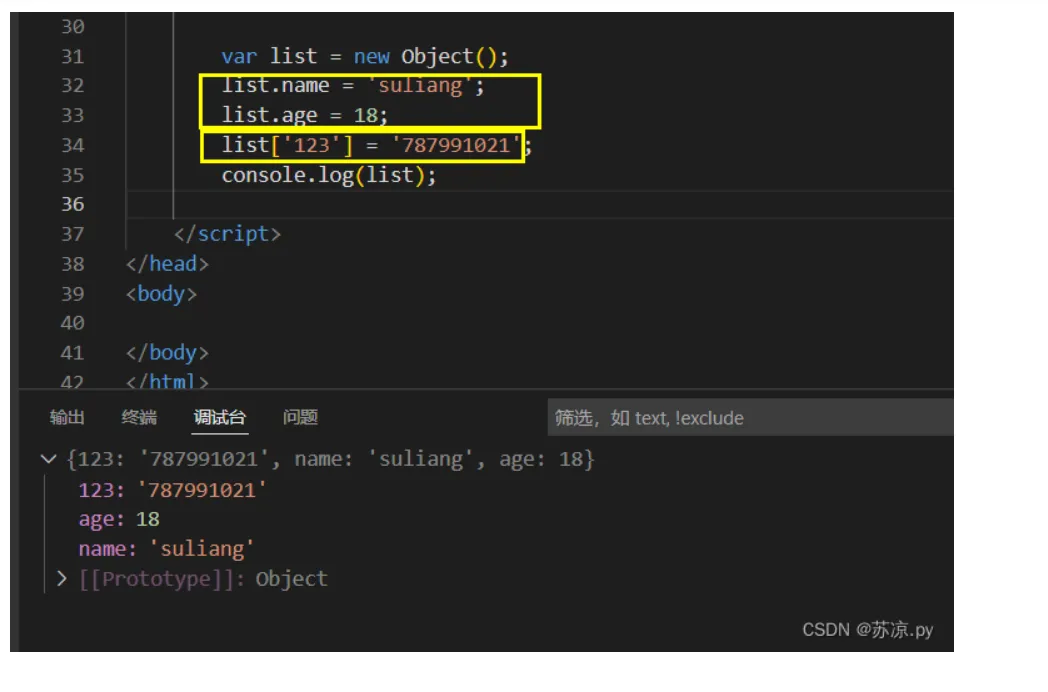Select the 调试台 debug console tab
This screenshot has width=1048, height=692.
click(x=220, y=418)
